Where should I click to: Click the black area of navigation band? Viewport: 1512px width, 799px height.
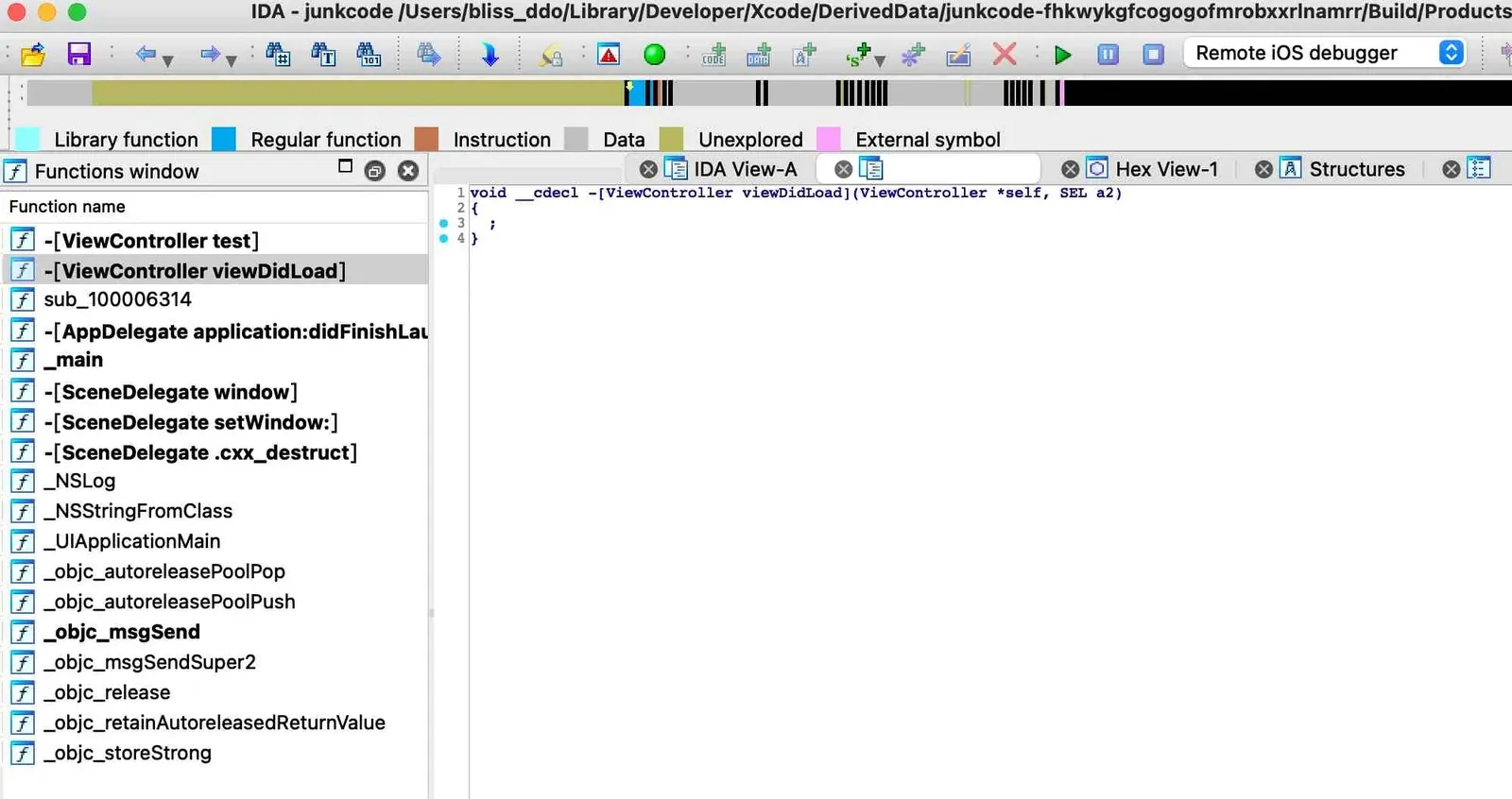[1287, 93]
